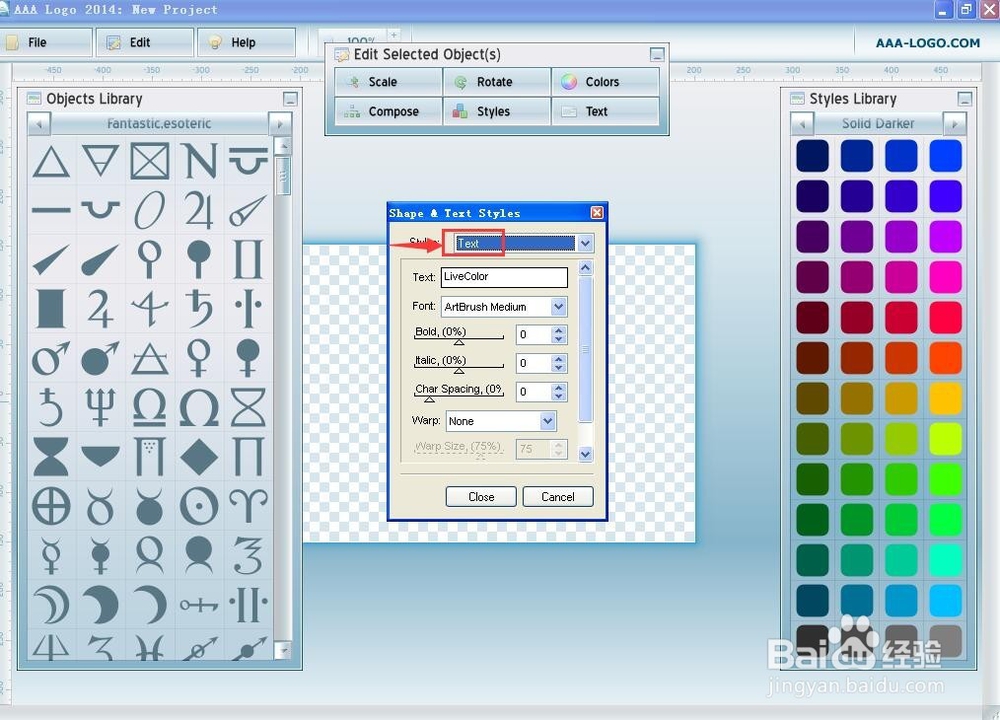
Task: Click Close button in Shape & Text Styles
Action: tap(481, 497)
